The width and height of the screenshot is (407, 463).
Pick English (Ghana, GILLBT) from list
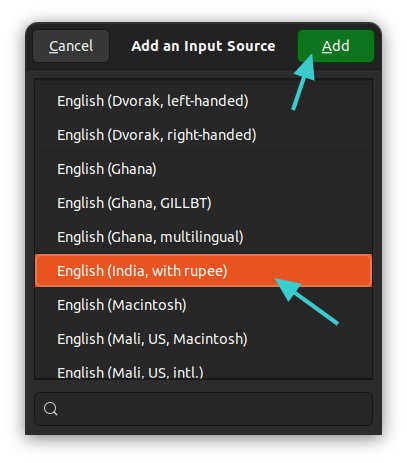(203, 203)
